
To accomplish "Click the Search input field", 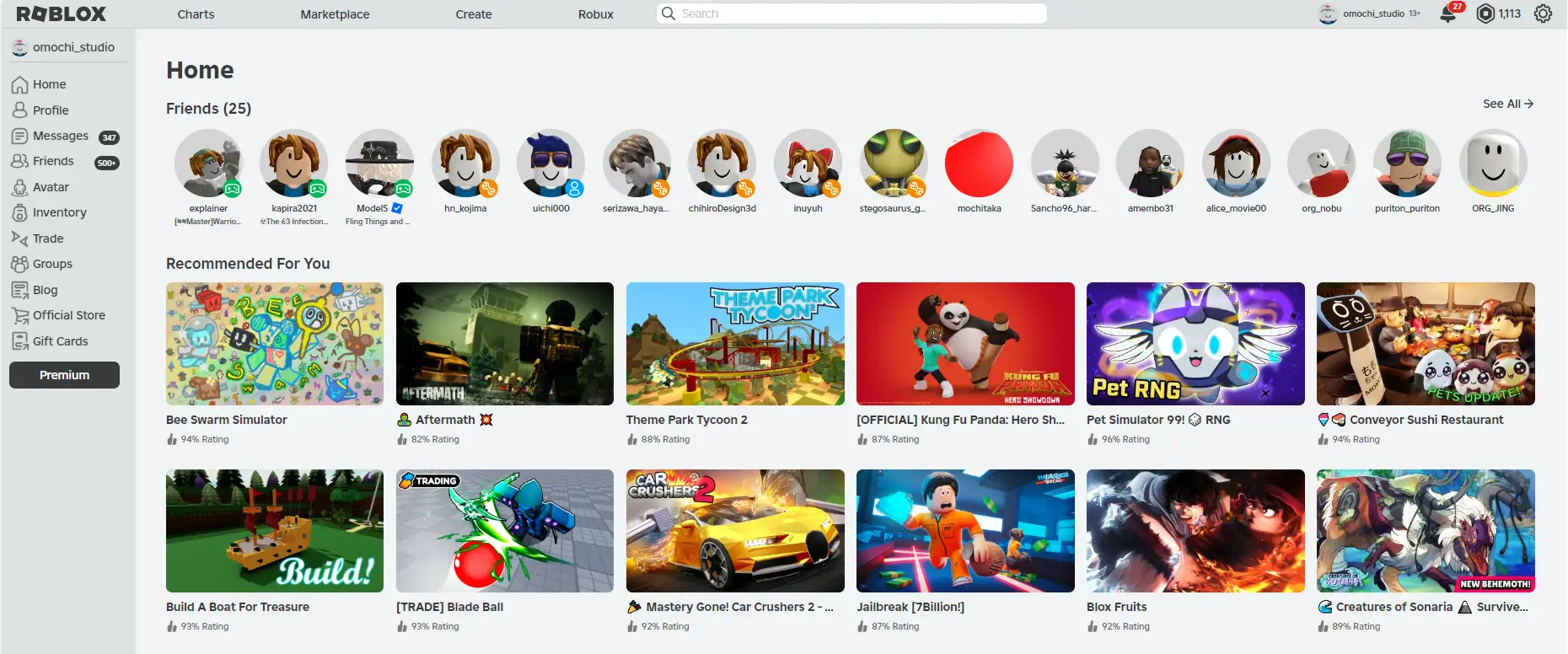I will click(x=851, y=13).
